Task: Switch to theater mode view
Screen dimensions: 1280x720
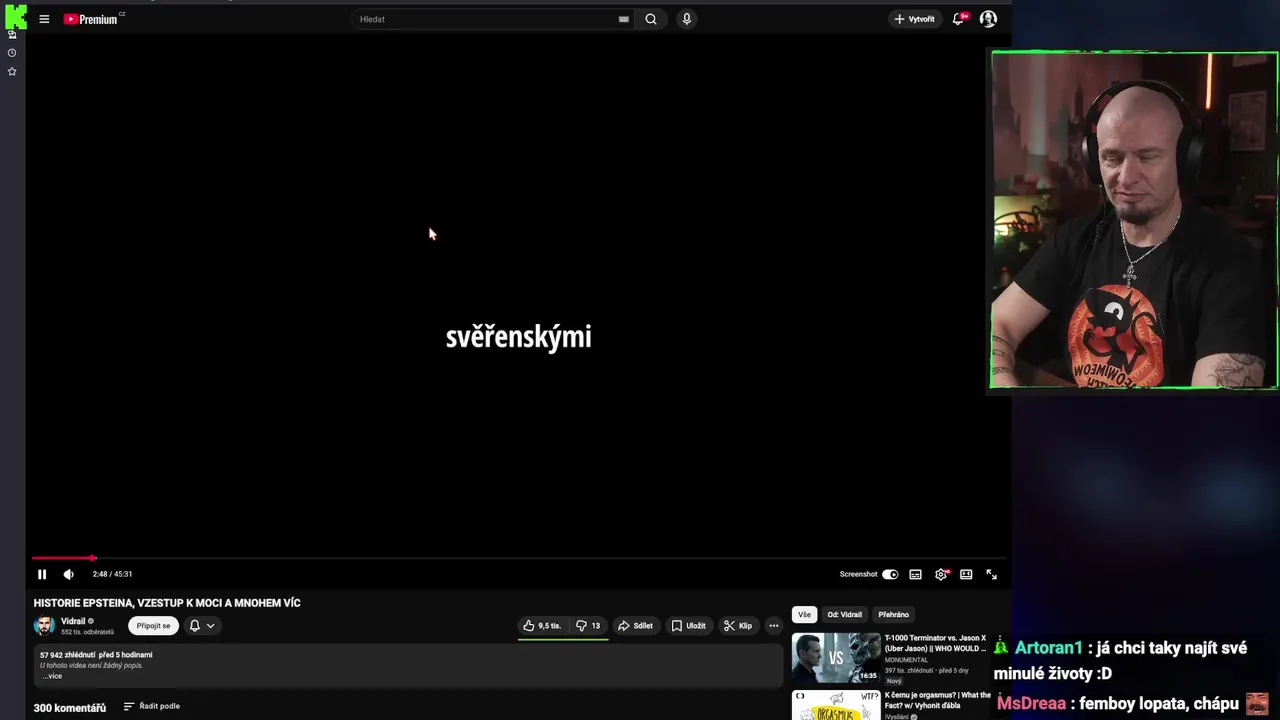Action: [x=966, y=574]
